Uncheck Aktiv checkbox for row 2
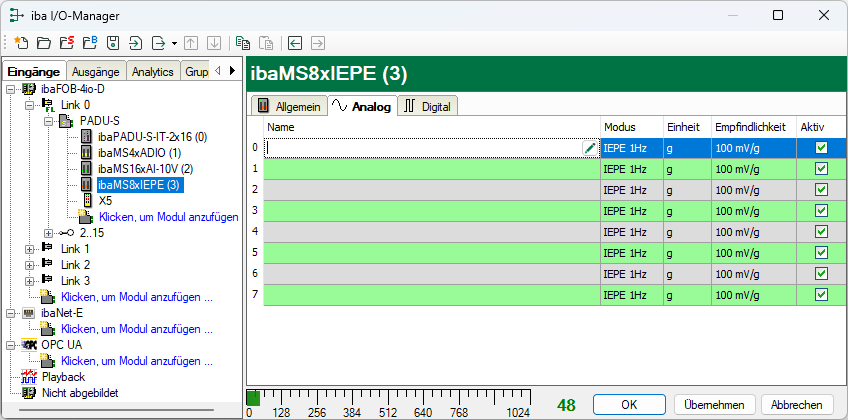 coord(822,190)
